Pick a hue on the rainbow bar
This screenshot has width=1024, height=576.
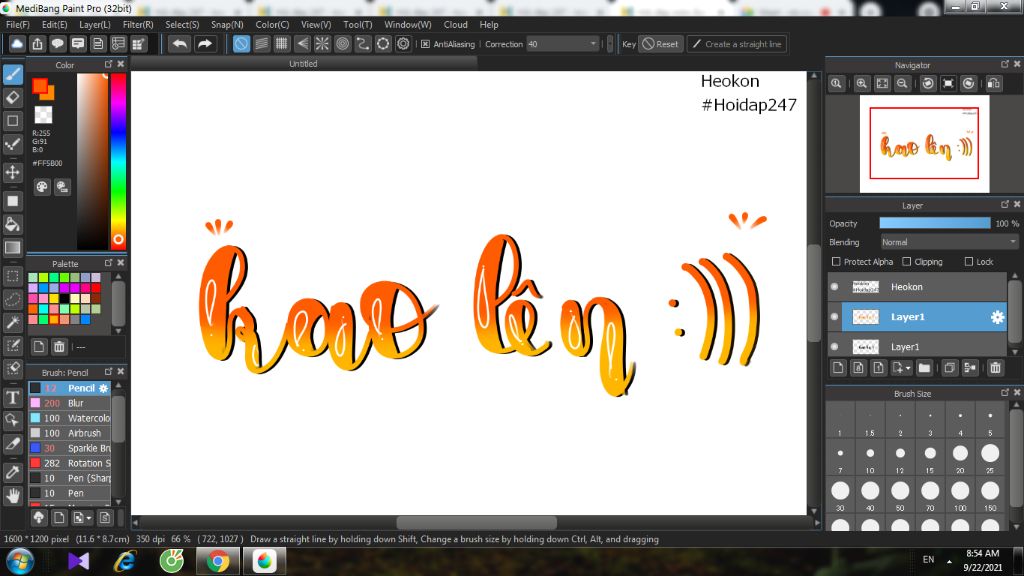coord(118,161)
